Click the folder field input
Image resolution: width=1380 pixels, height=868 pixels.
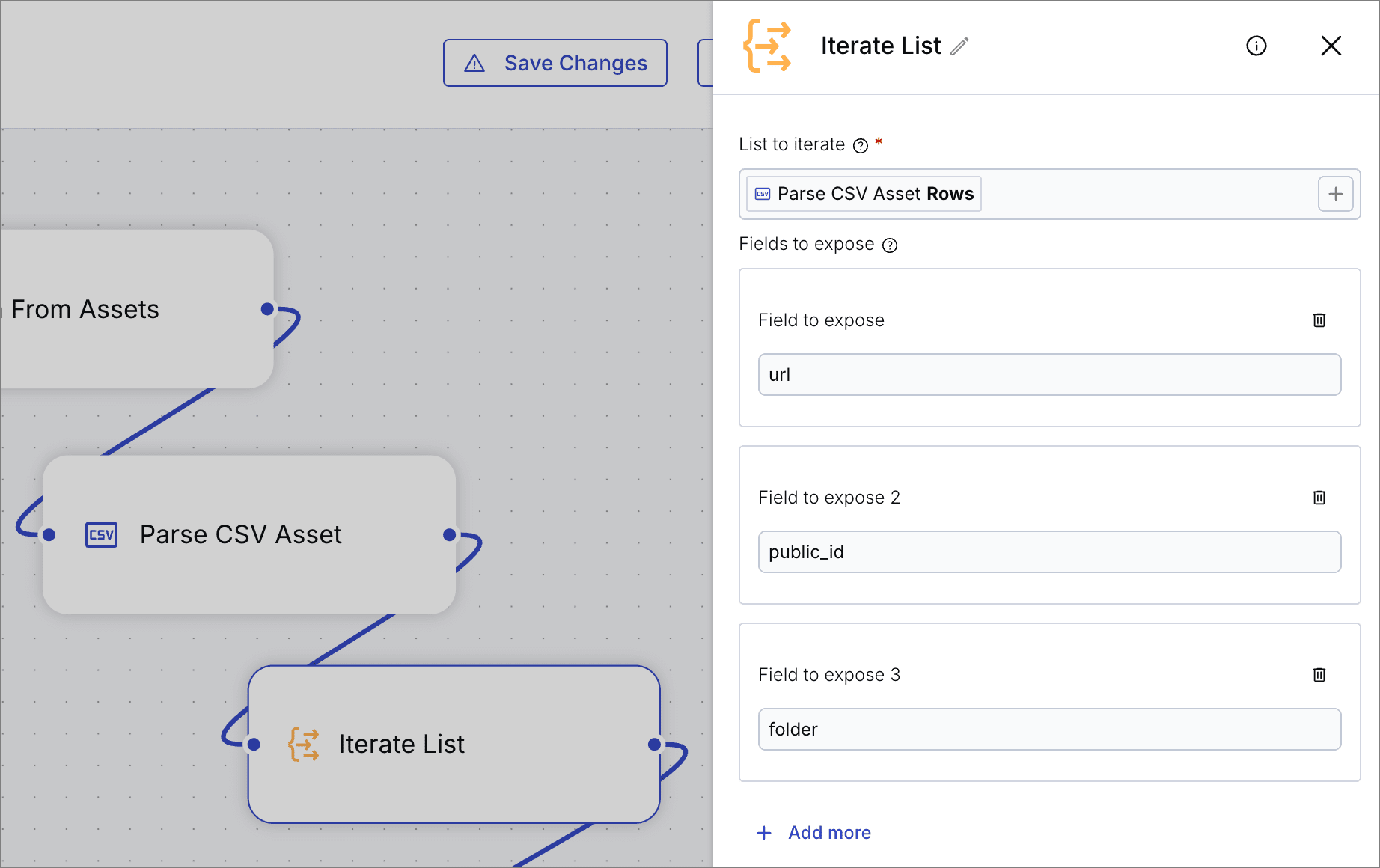click(x=1049, y=730)
